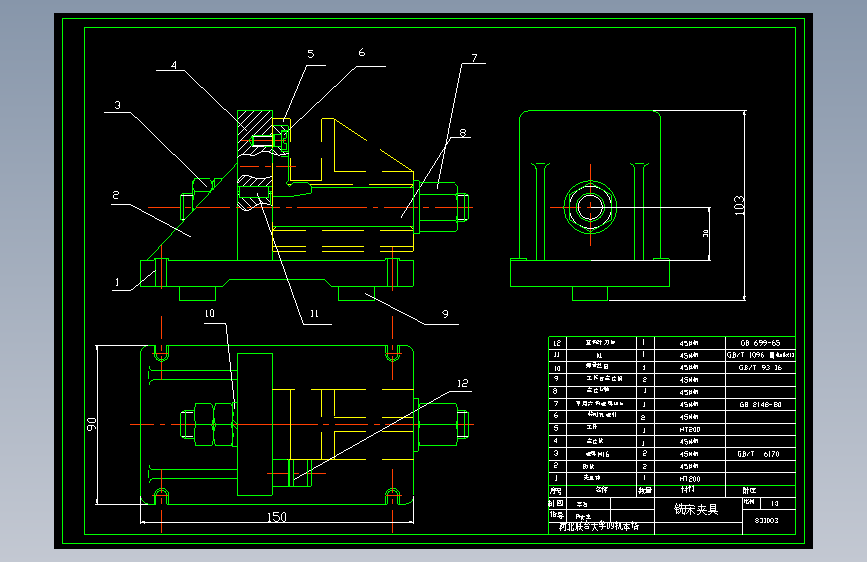This screenshot has height=562, width=867.
Task: Click the GB/T 93 16 standard cell
Action: [x=760, y=367]
